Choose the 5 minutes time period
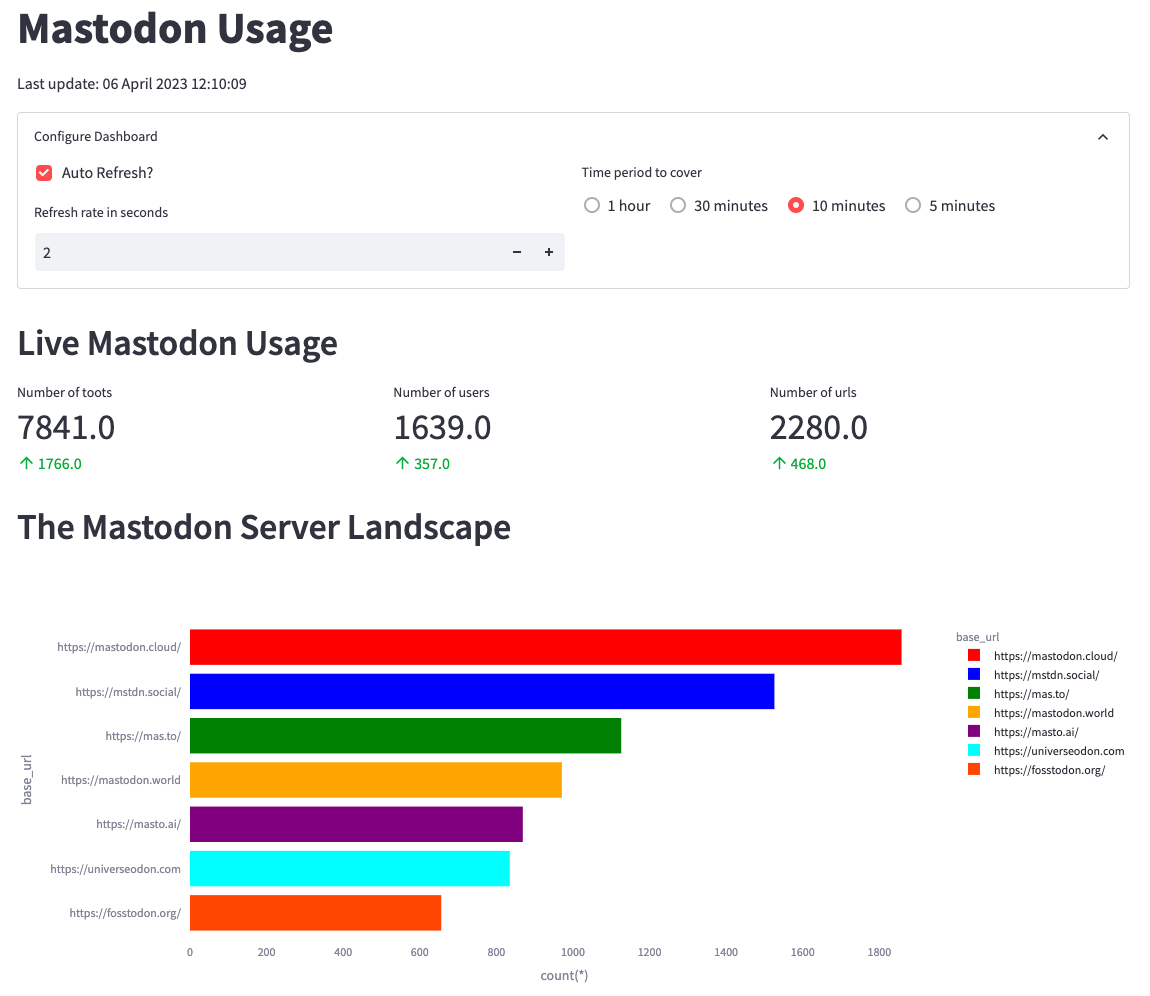The image size is (1150, 996). coord(913,205)
